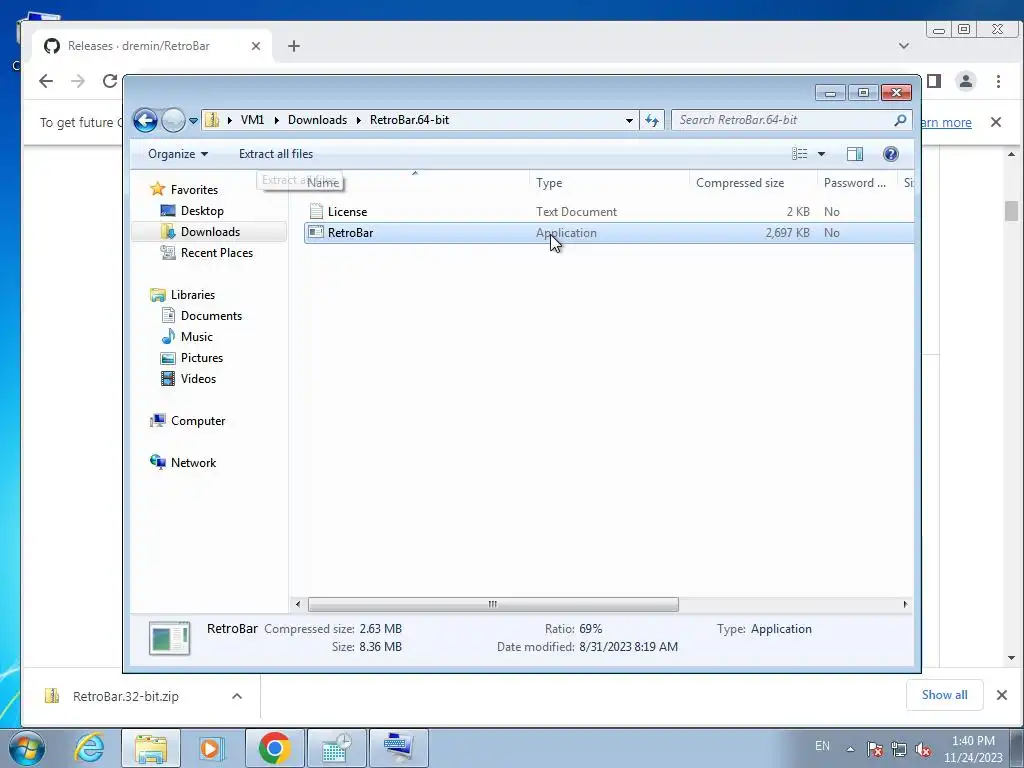
Task: Open a new Chrome tab
Action: (294, 46)
